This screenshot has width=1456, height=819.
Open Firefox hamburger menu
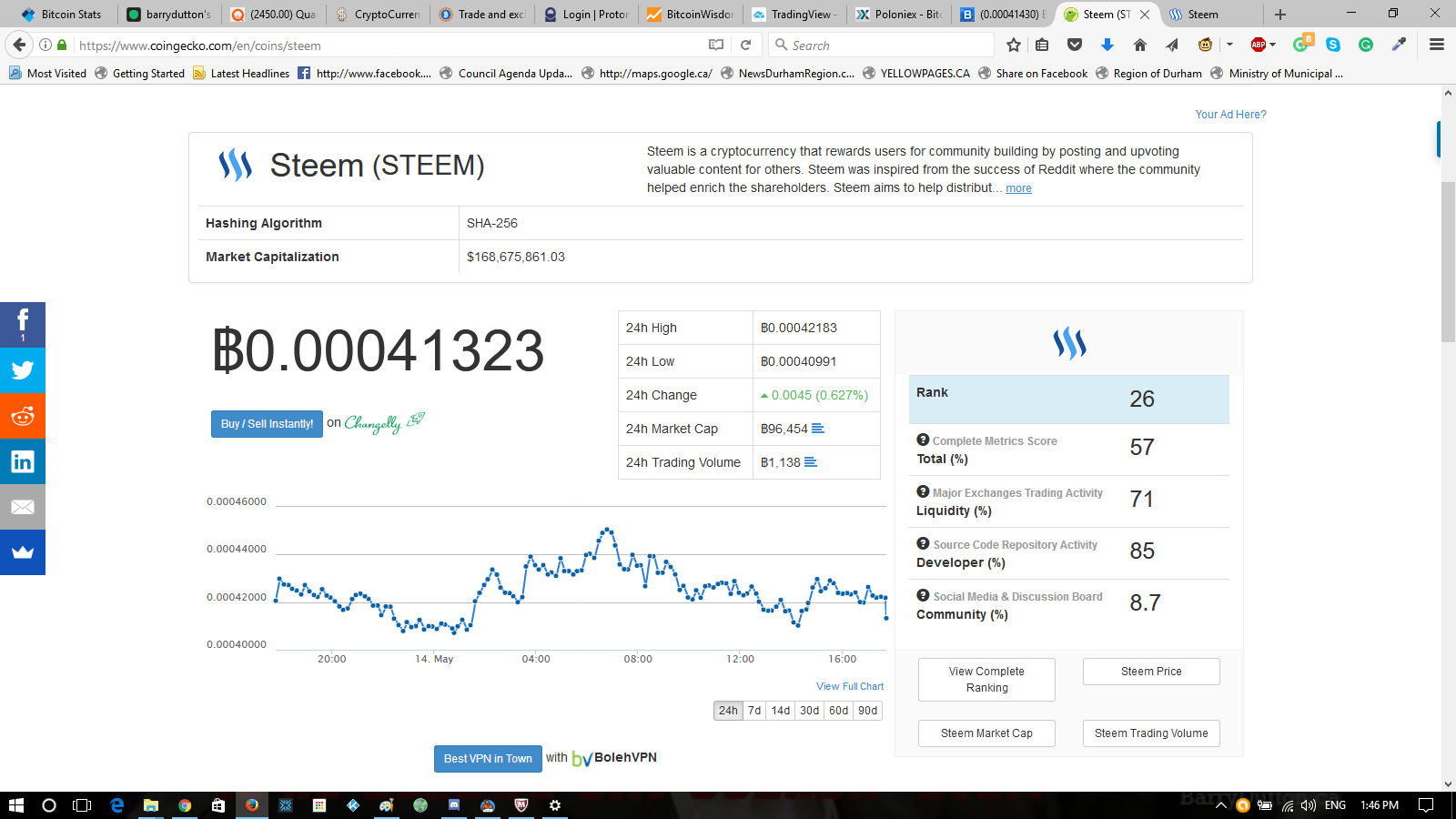coord(1437,45)
